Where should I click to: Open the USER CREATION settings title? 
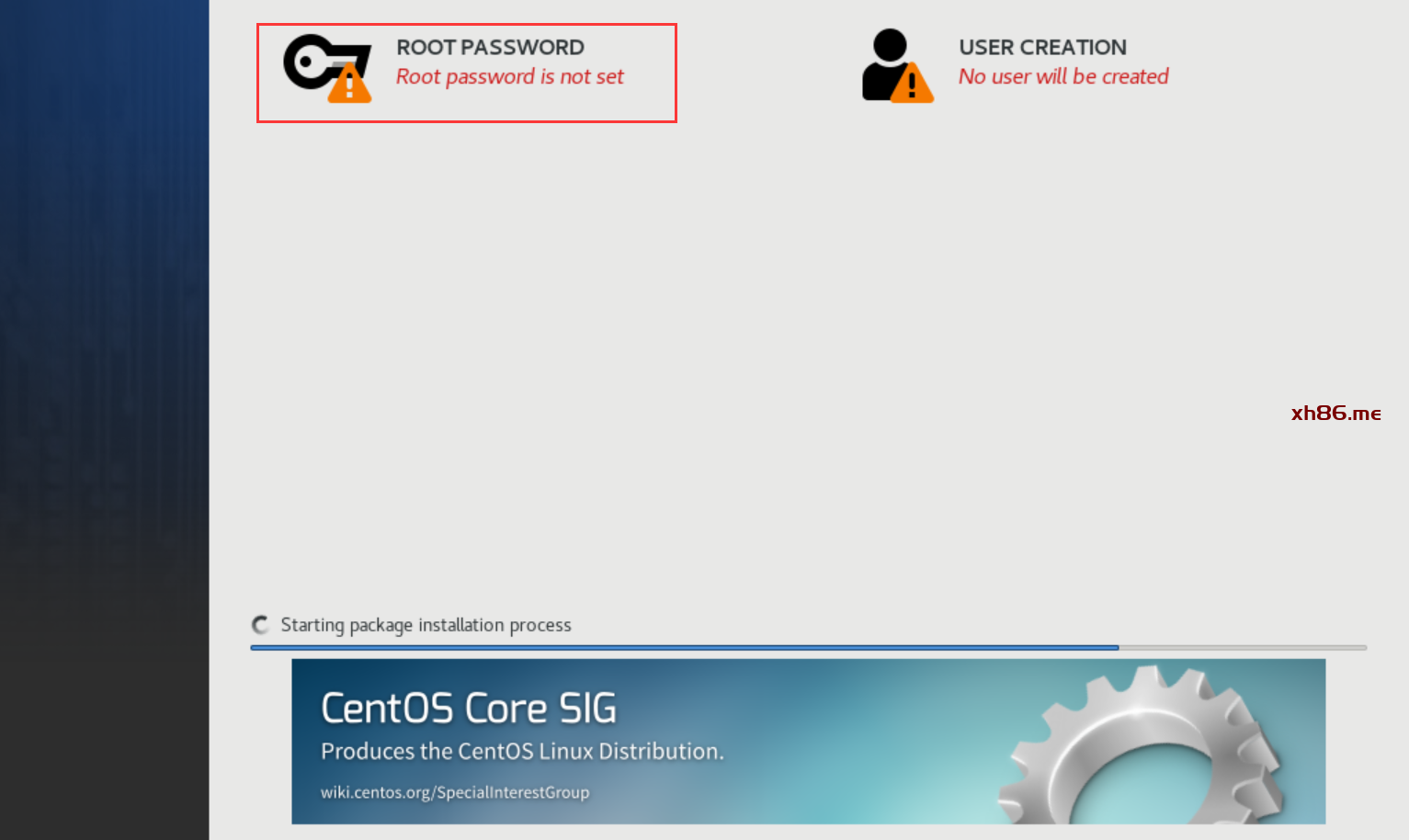point(1042,47)
